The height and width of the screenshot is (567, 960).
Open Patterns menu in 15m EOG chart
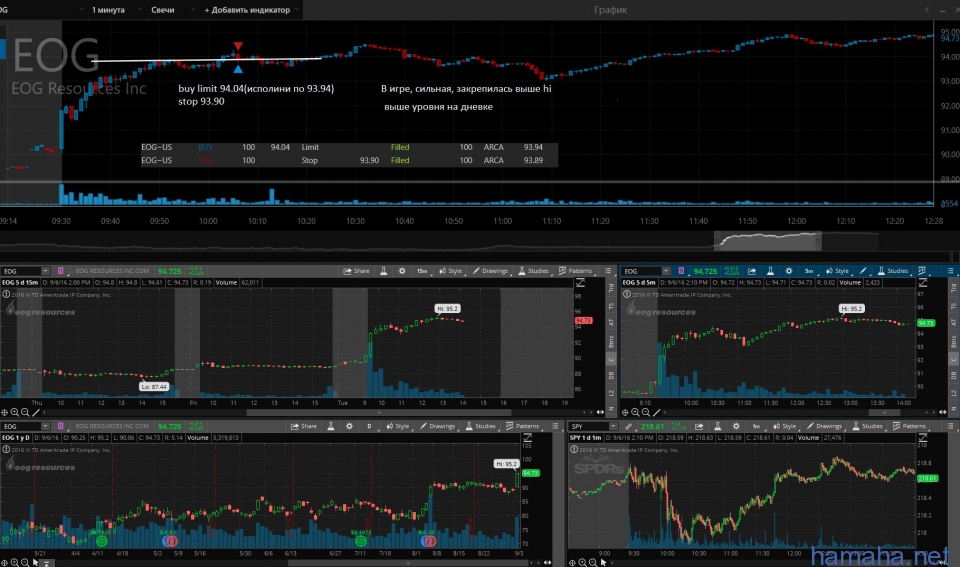pyautogui.click(x=575, y=271)
